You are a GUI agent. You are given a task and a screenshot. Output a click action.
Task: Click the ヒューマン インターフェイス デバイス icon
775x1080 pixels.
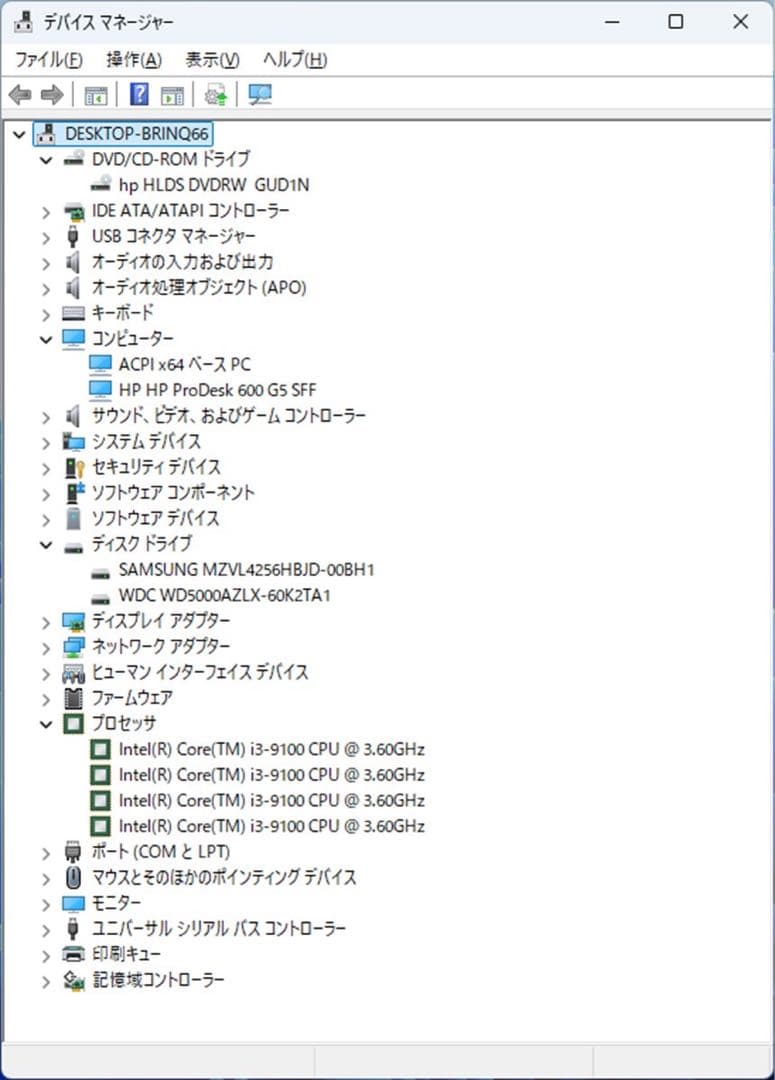tap(74, 672)
